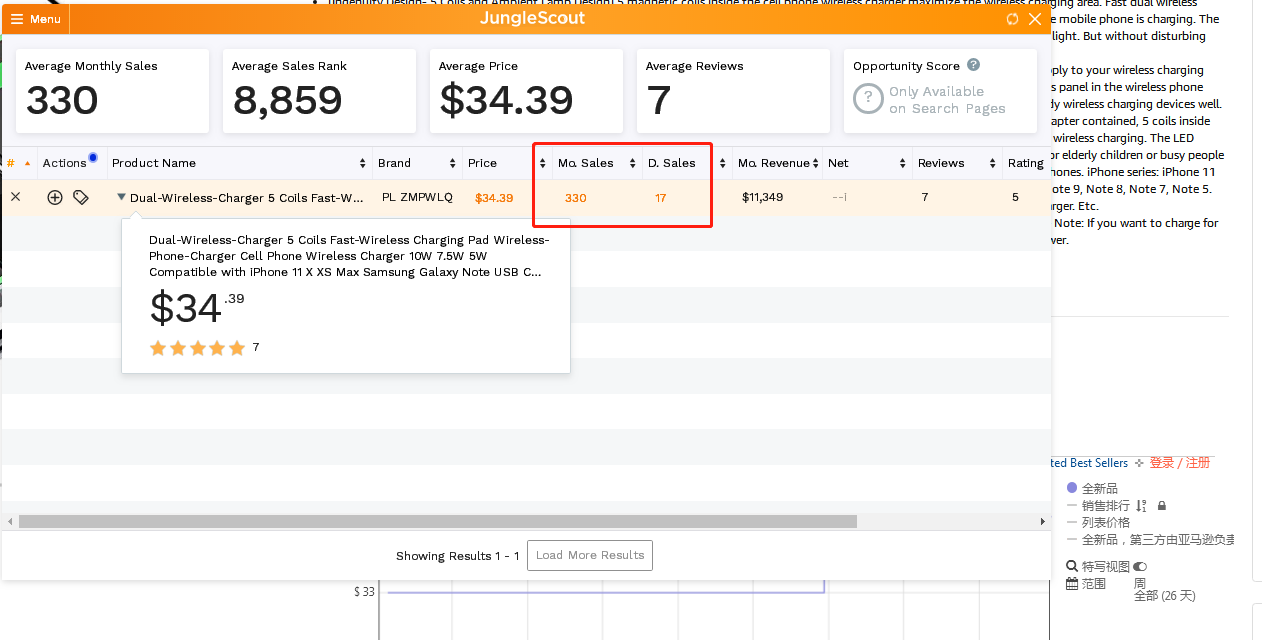Sort table by Price arrows

point(542,163)
